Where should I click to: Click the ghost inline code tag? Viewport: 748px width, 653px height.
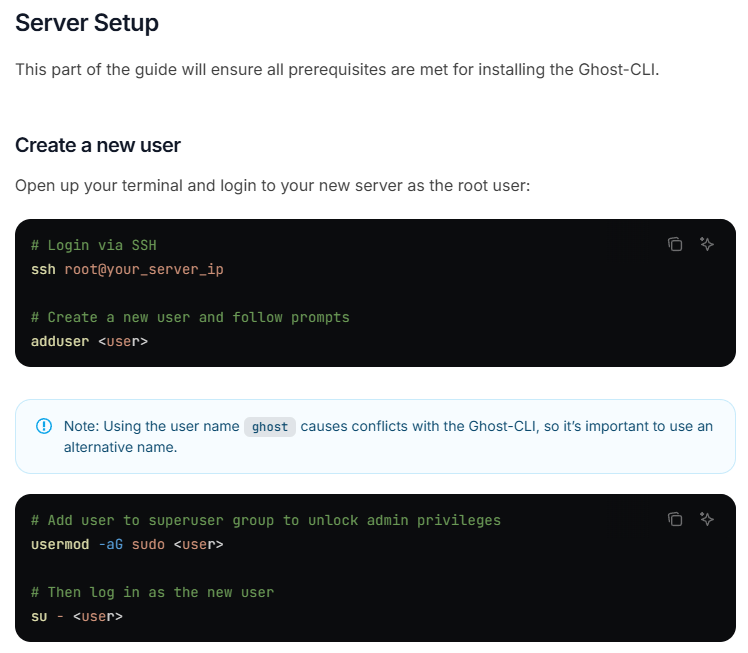point(270,427)
